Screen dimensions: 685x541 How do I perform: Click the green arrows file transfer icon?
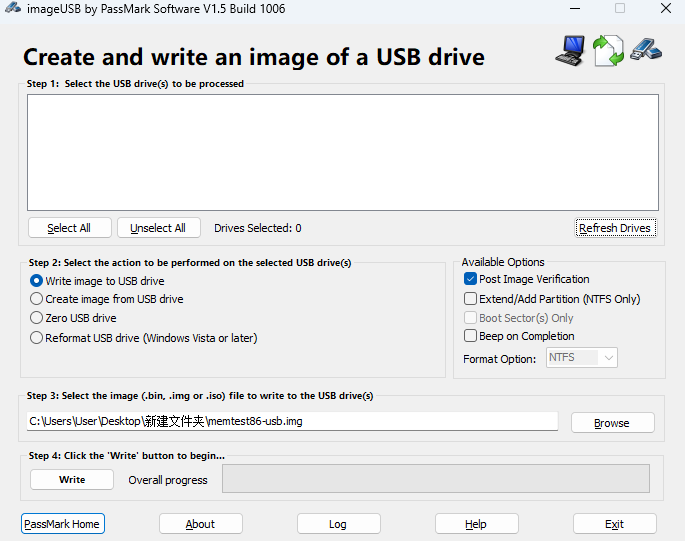click(607, 50)
